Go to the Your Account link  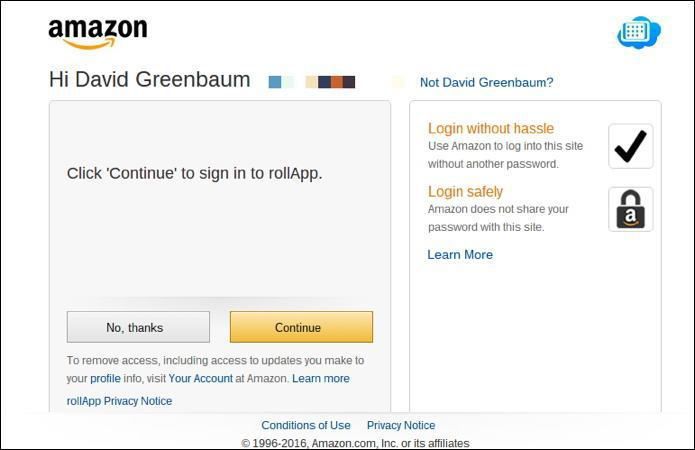[200, 379]
